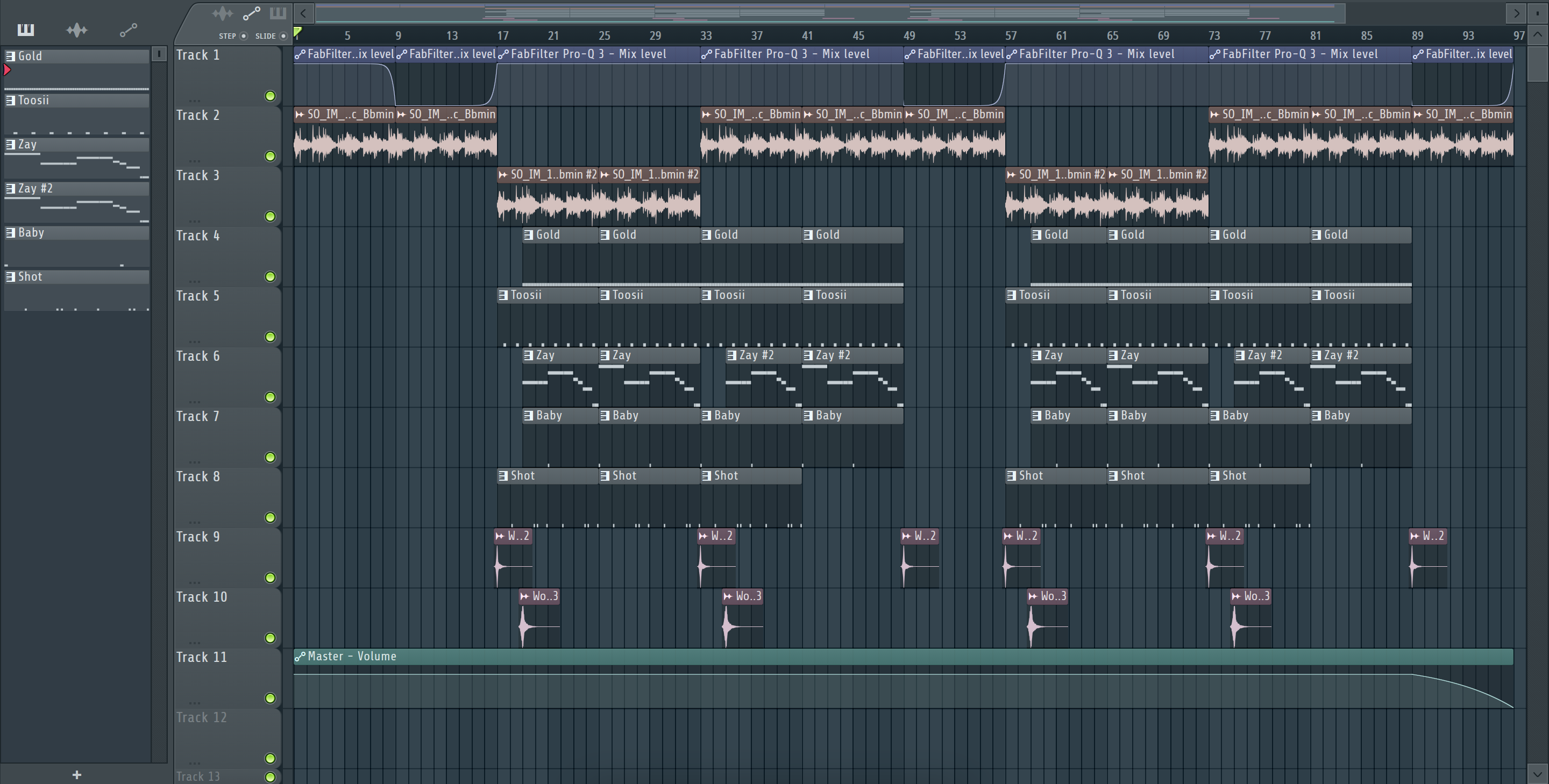Click the green playhead marker at bar 1
Viewport: 1549px width, 784px height.
297,32
